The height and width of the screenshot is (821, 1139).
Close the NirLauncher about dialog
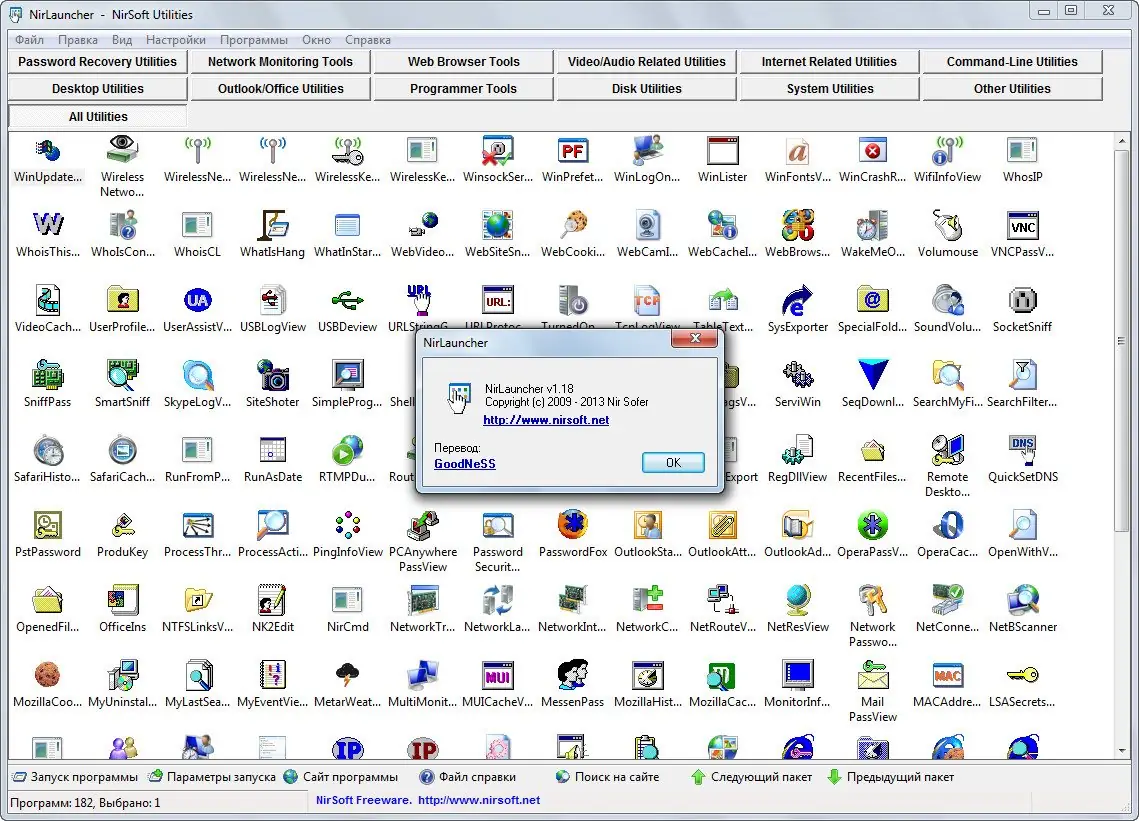tap(695, 339)
